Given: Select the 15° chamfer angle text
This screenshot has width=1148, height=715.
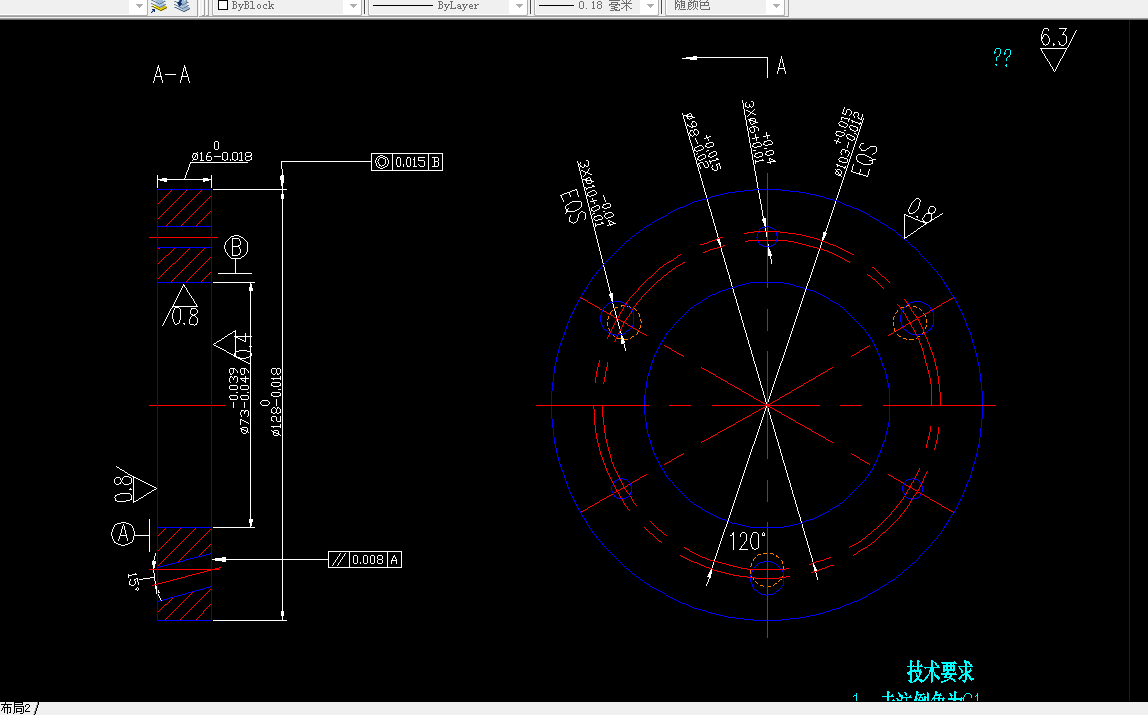Looking at the screenshot, I should click(x=133, y=581).
